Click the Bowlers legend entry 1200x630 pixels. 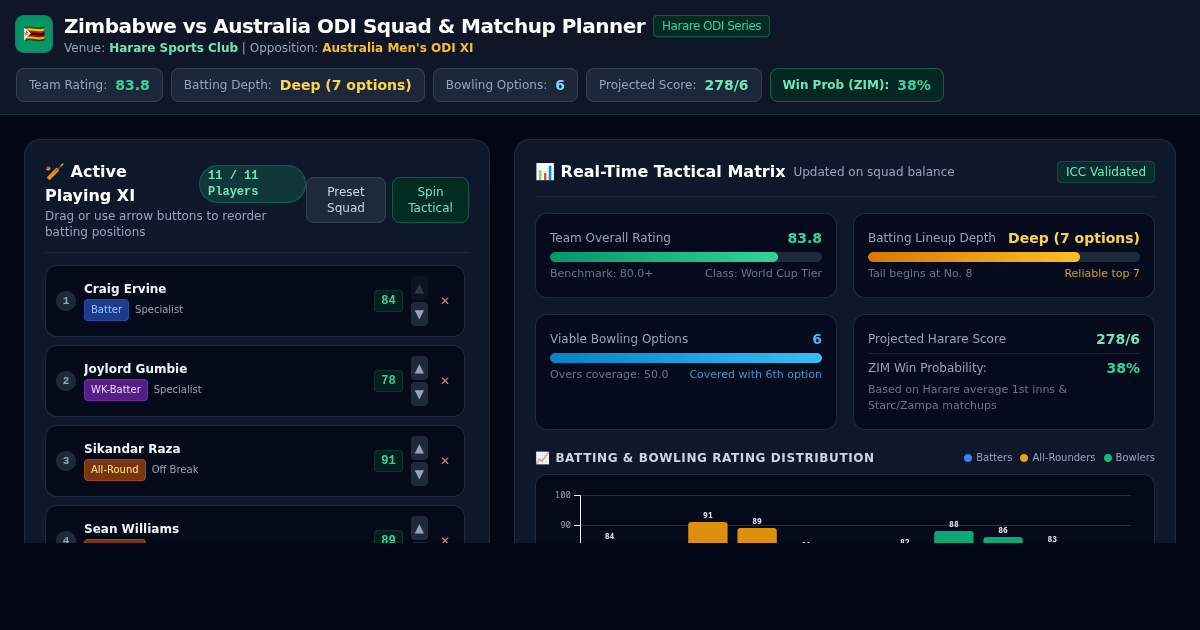click(x=1129, y=458)
